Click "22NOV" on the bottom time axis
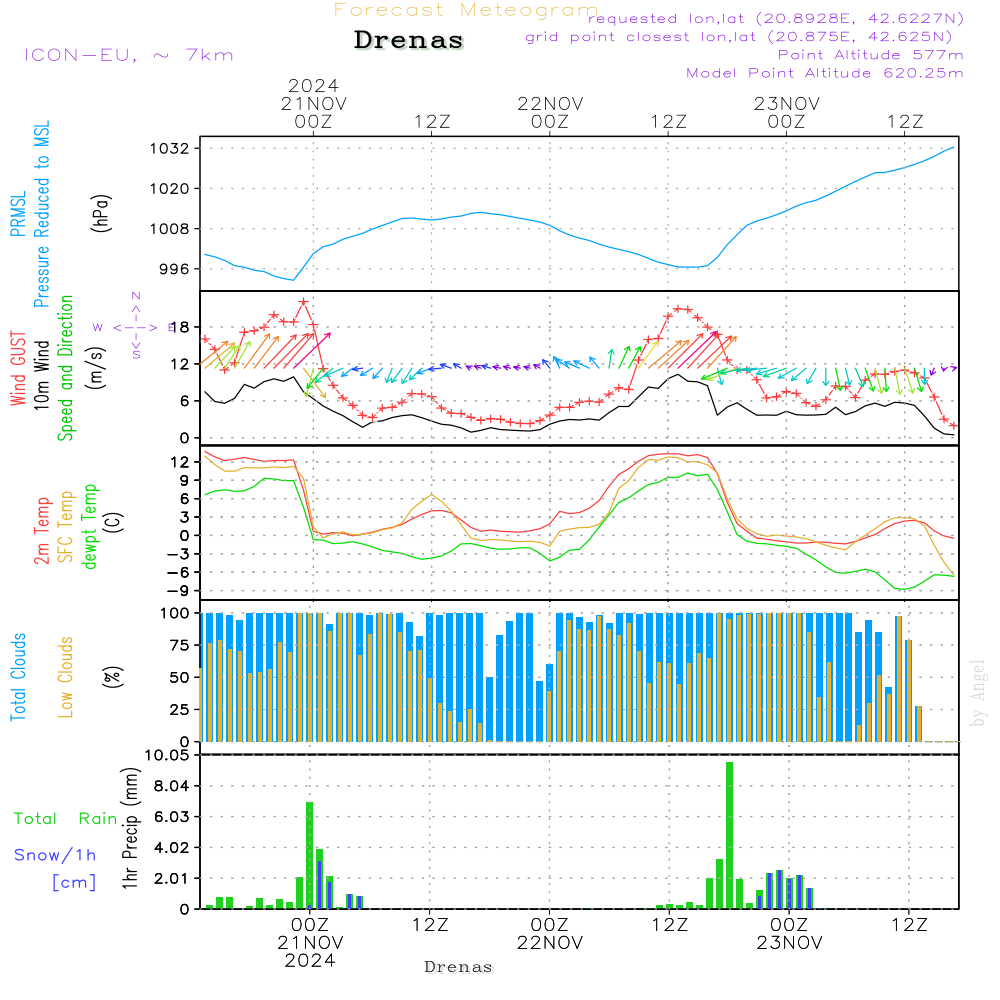The width and height of the screenshot is (1000, 1000). tap(550, 943)
